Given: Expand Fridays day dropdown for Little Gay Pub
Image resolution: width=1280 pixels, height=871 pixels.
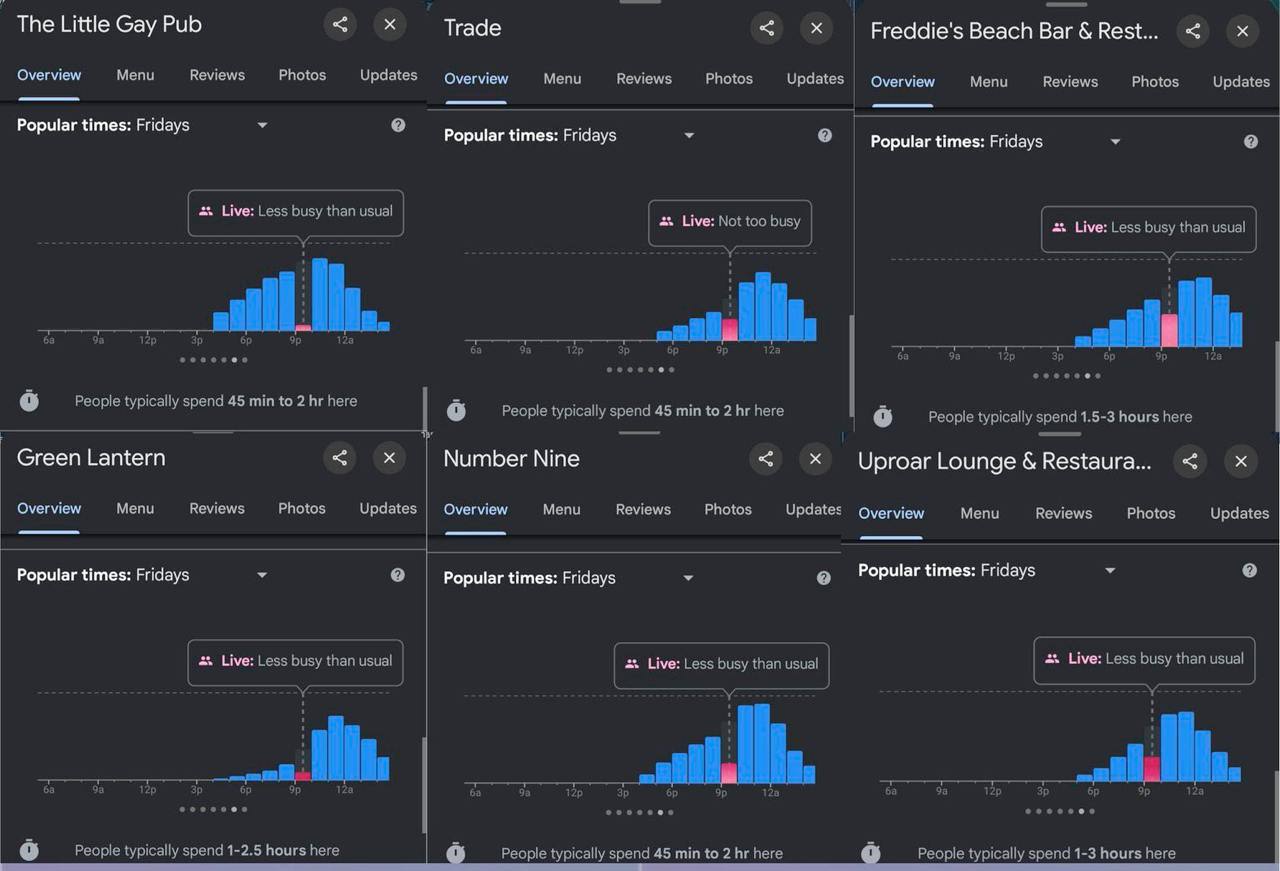Looking at the screenshot, I should pyautogui.click(x=262, y=125).
